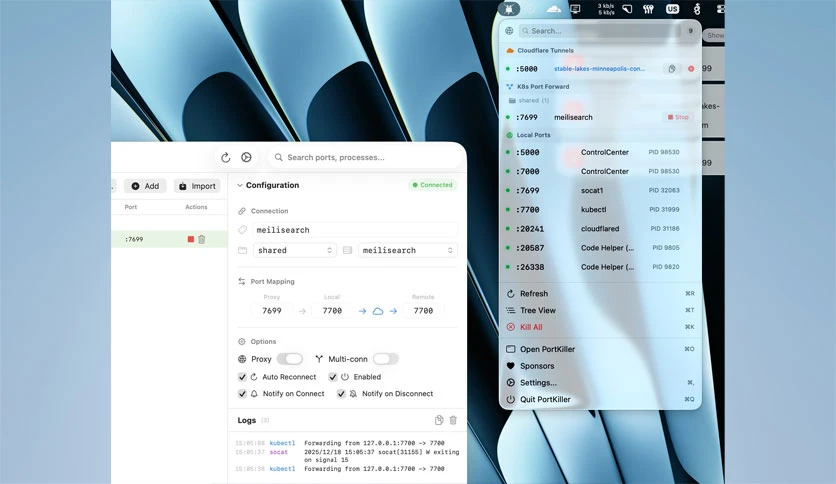Image resolution: width=836 pixels, height=484 pixels.
Task: Click the Kill All red X icon
Action: 511,327
